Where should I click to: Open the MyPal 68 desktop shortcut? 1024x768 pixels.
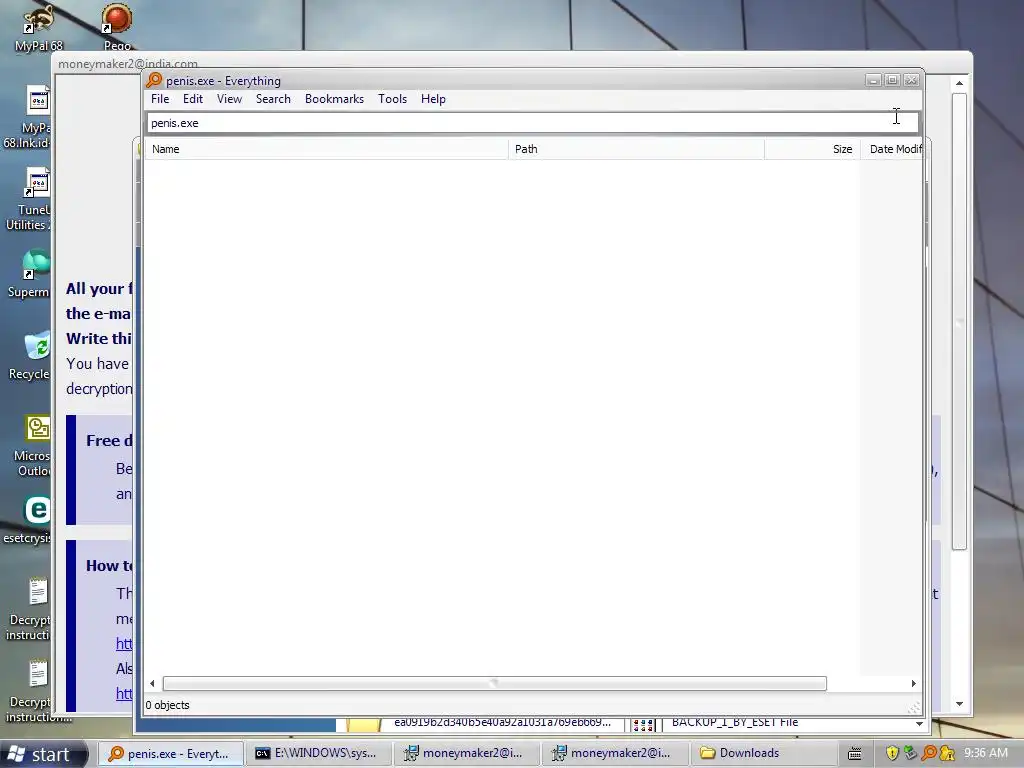tap(39, 27)
